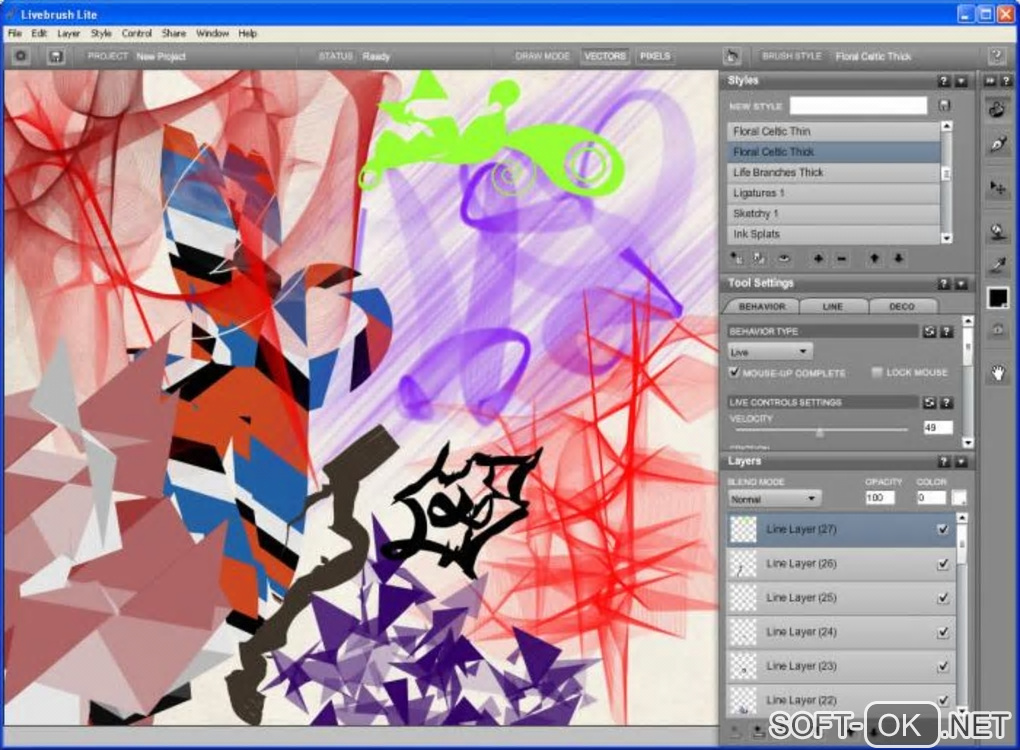Click Tool Settings scroll down arrow
Image resolution: width=1020 pixels, height=750 pixels.
[968, 442]
